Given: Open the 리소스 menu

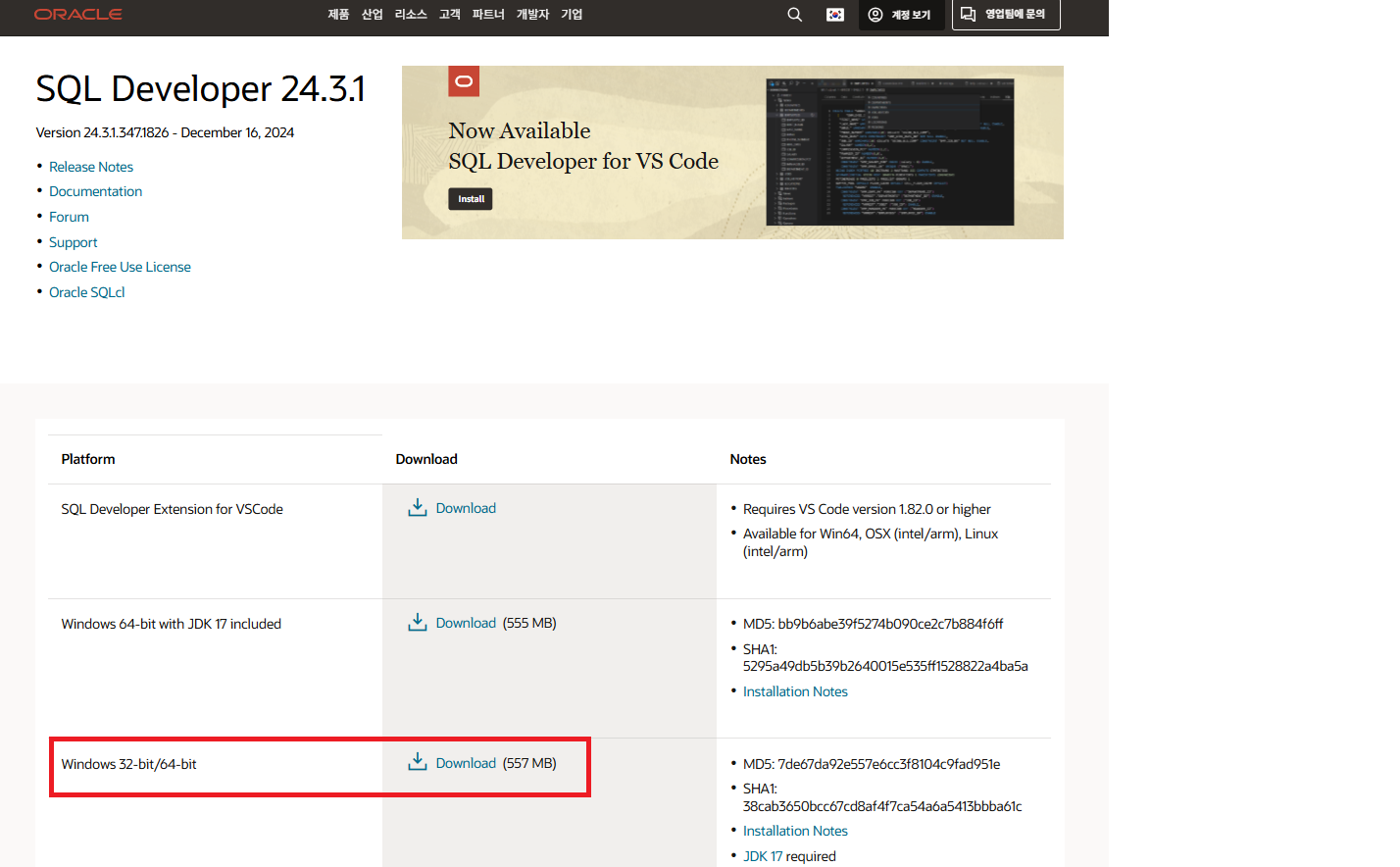Looking at the screenshot, I should pyautogui.click(x=411, y=15).
